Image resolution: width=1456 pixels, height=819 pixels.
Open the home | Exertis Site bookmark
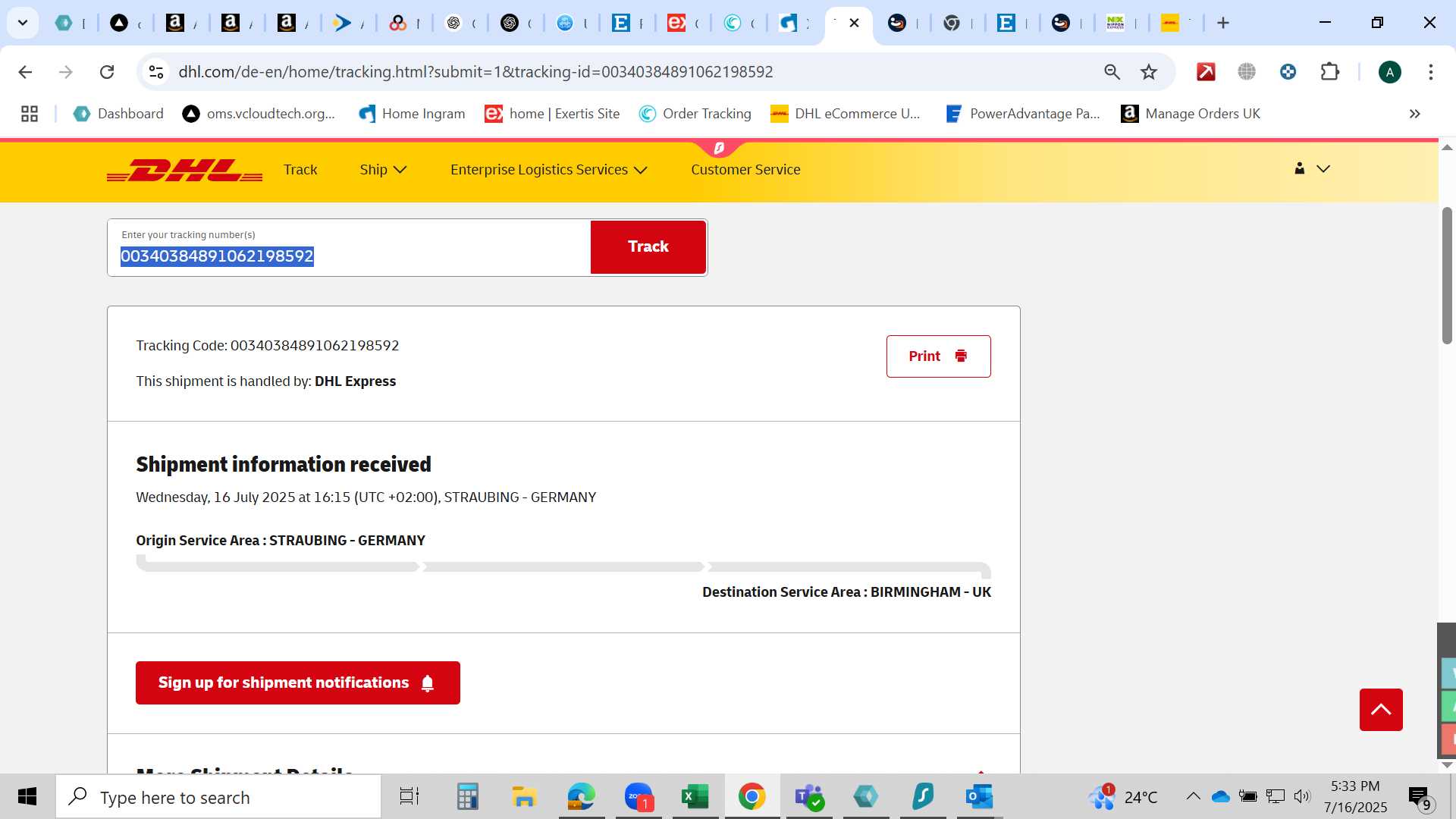(552, 114)
